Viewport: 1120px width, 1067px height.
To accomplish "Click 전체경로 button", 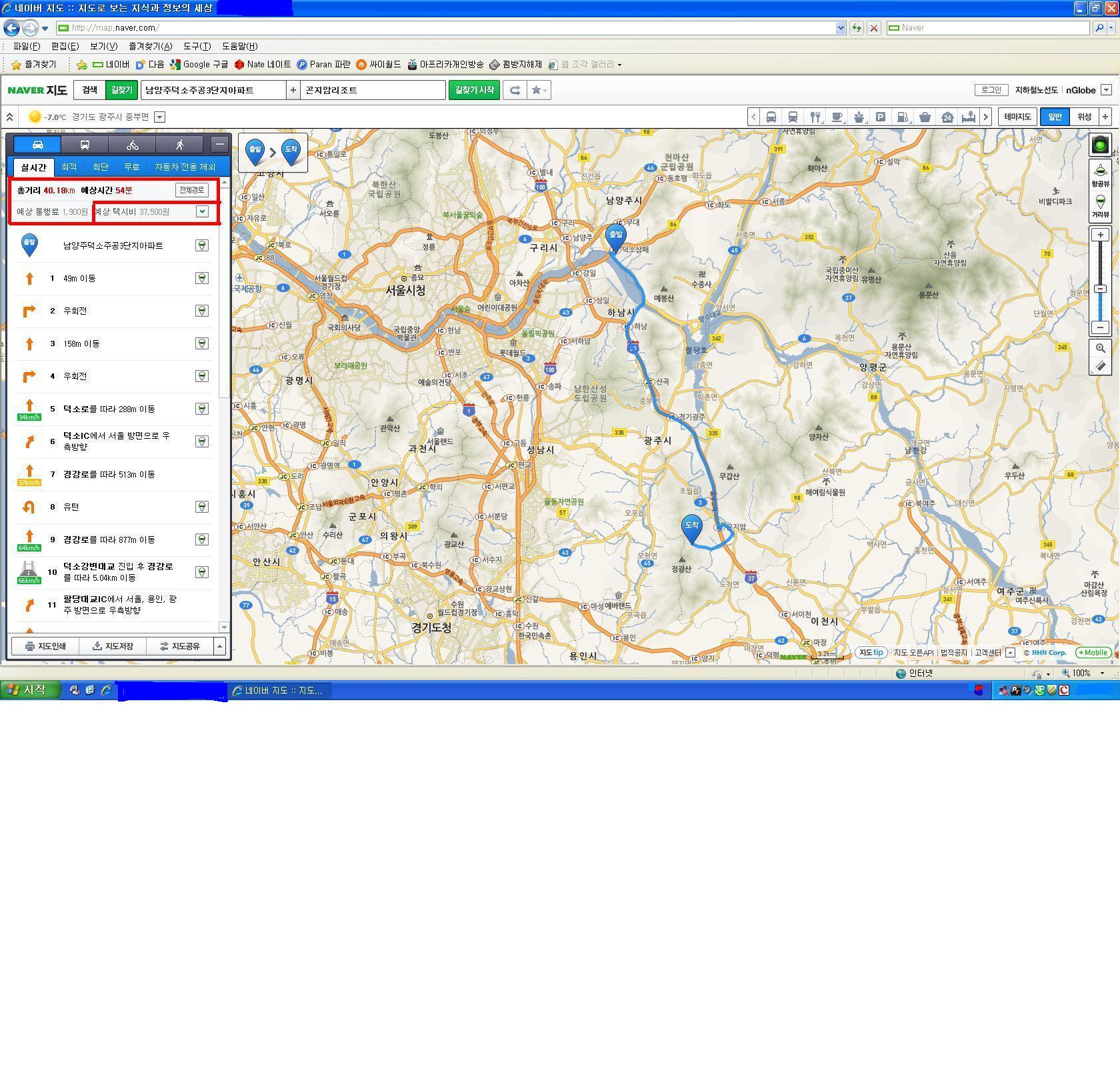I will pos(192,190).
